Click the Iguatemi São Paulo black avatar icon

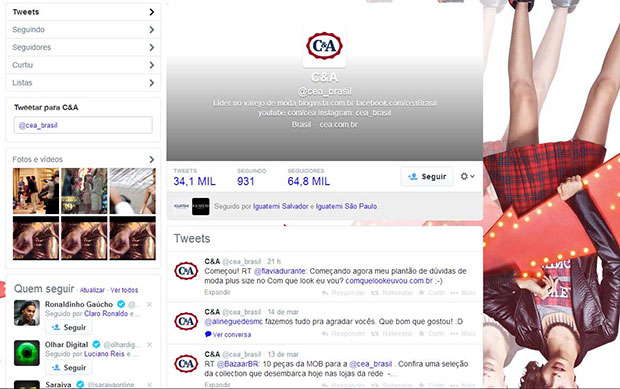tap(200, 206)
